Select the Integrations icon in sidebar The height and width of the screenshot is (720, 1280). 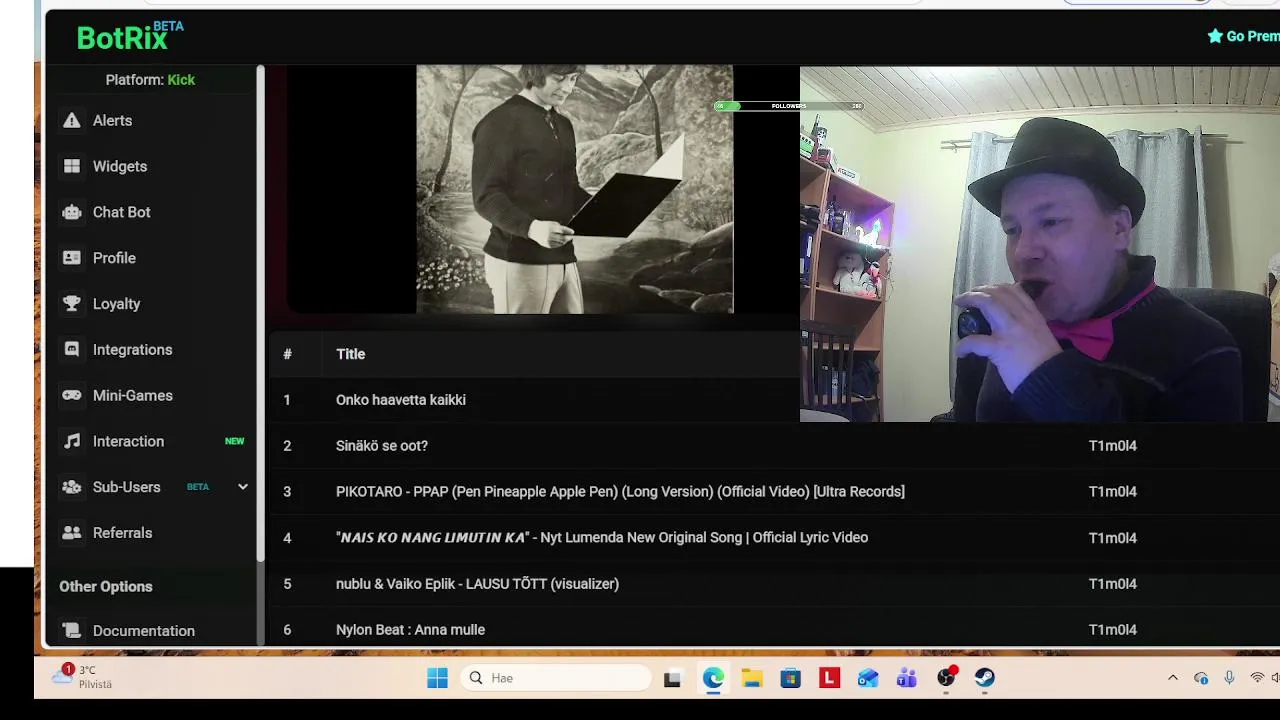[x=71, y=350]
